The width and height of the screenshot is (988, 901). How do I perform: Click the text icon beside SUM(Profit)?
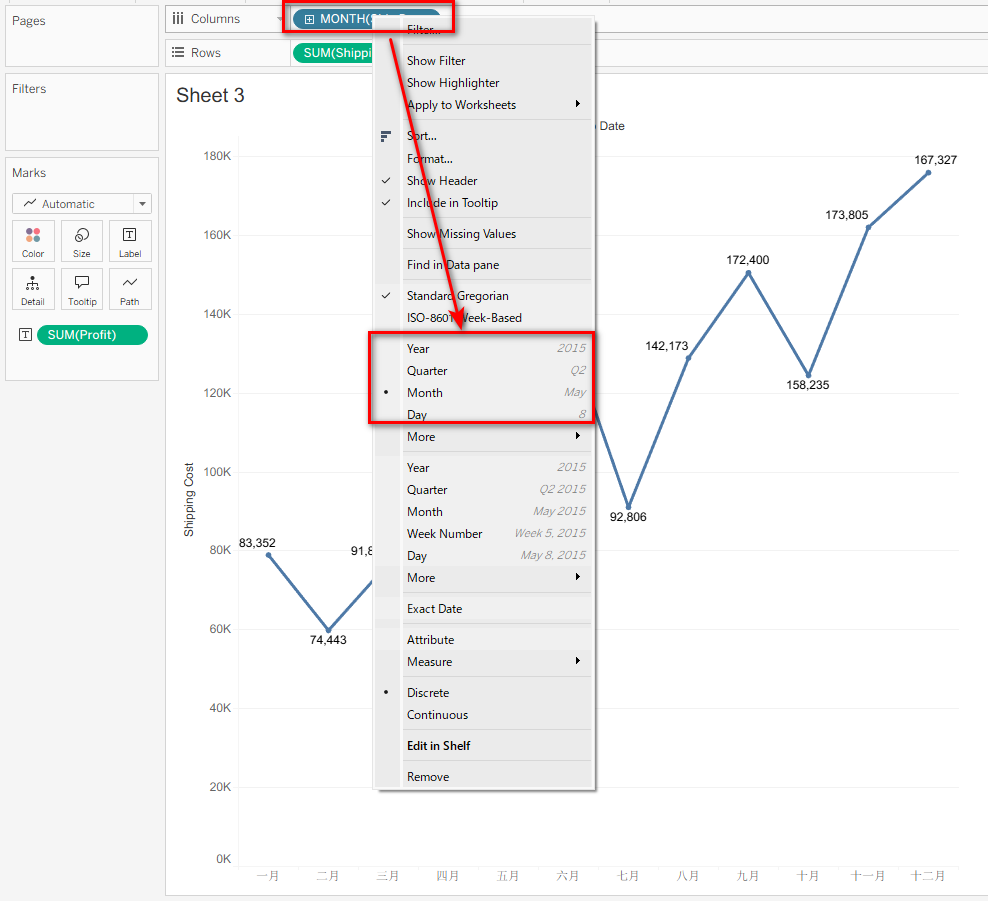tap(25, 335)
